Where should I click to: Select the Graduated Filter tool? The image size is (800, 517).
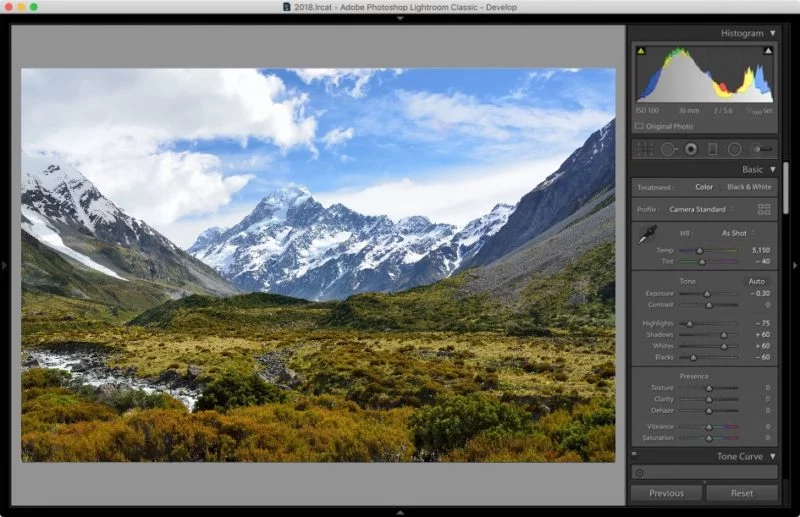(713, 149)
